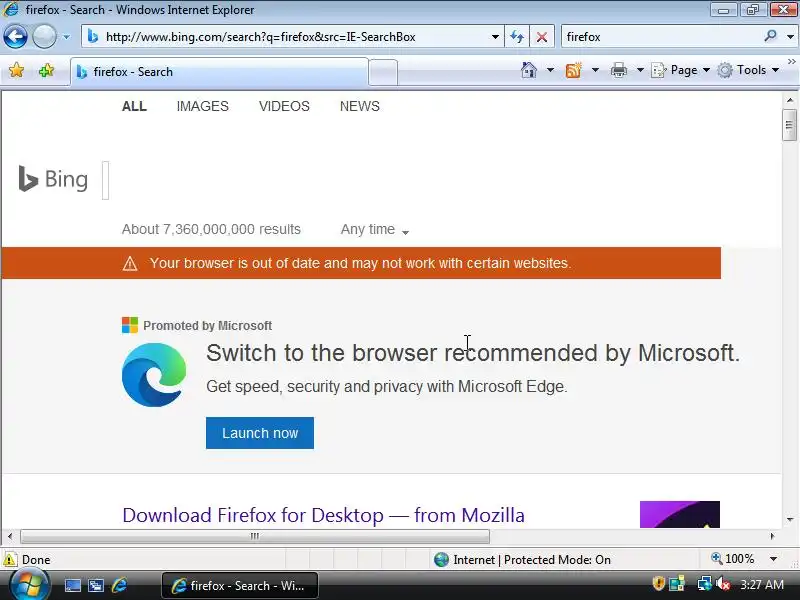This screenshot has width=800, height=600.
Task: Expand the zoom level dropdown arrow
Action: click(x=773, y=559)
